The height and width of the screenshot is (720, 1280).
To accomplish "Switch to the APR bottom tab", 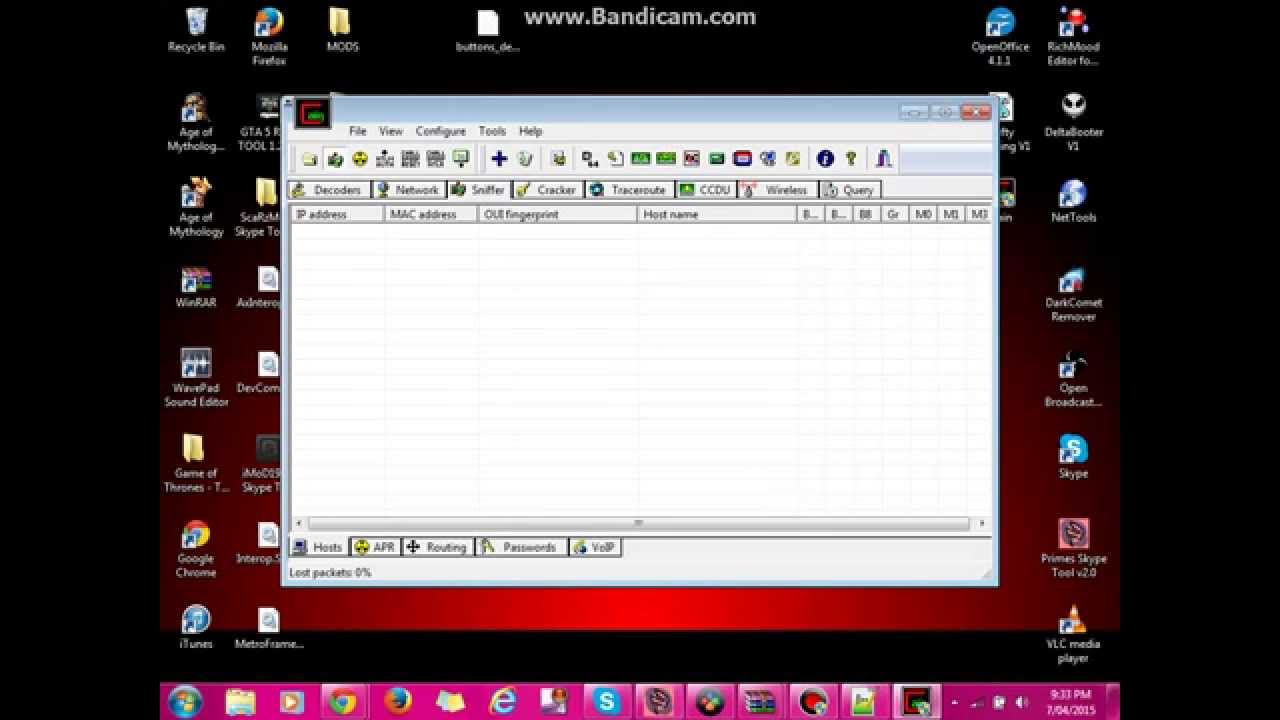I will (x=374, y=547).
